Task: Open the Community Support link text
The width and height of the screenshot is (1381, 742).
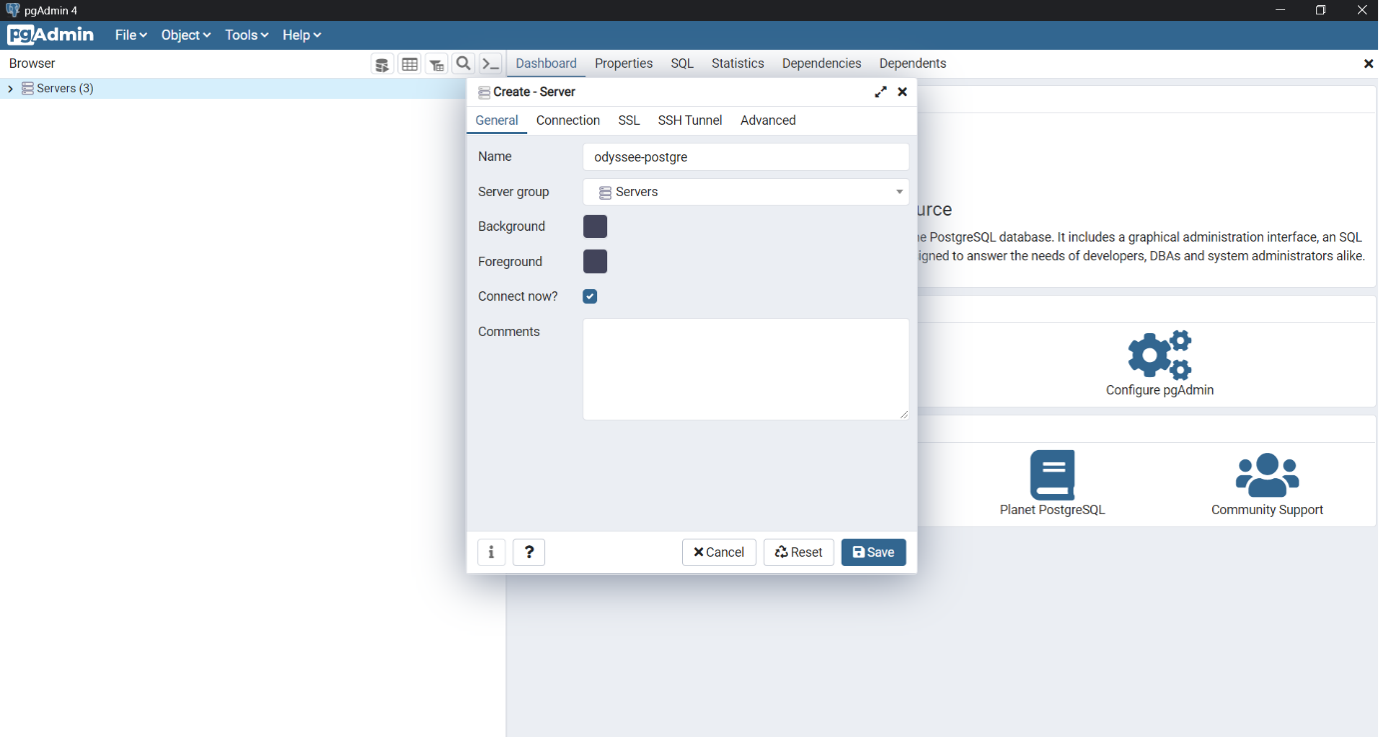Action: (1267, 510)
